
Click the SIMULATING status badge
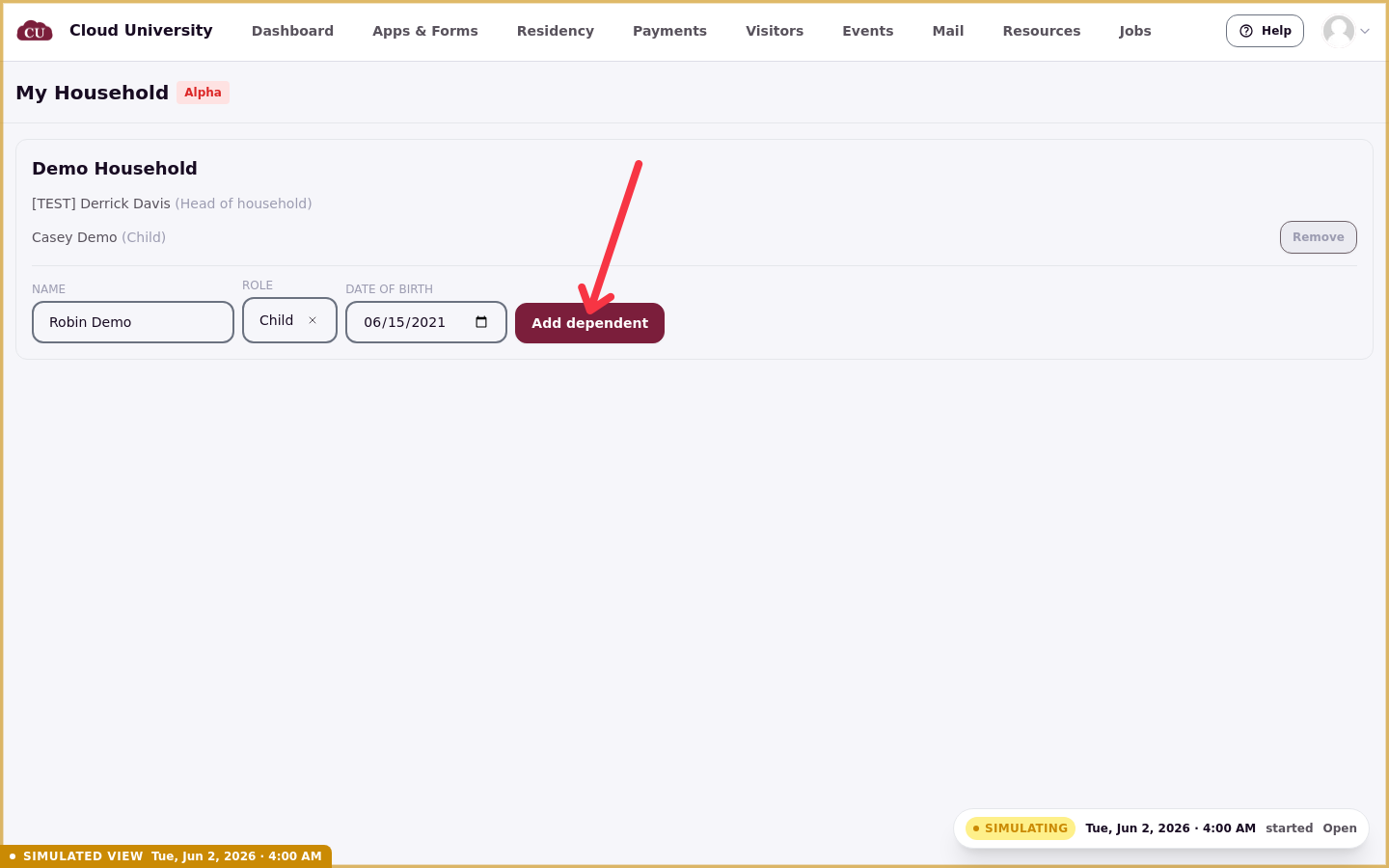coord(1021,828)
